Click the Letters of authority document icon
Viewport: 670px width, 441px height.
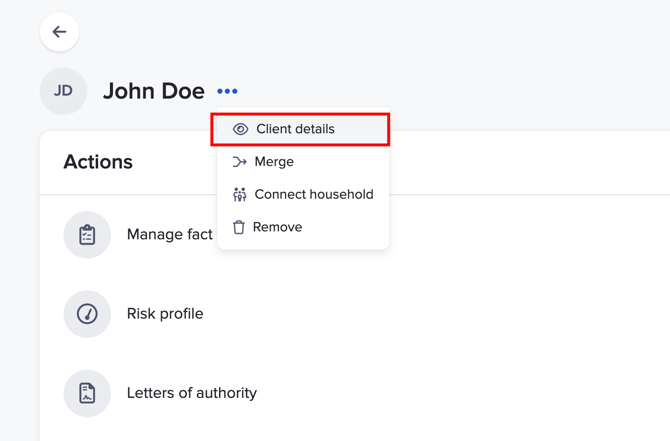point(87,393)
